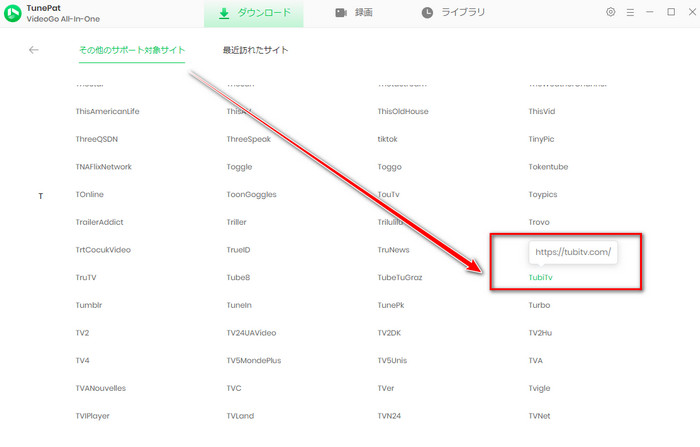Viewport: 700px width, 447px height.
Task: Click the download arrow icon in header
Action: pyautogui.click(x=224, y=13)
